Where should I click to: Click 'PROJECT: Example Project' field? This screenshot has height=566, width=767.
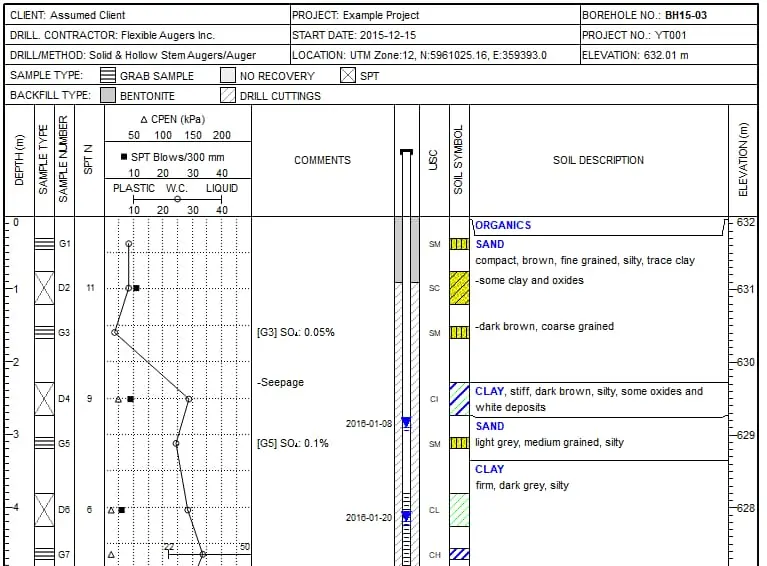click(435, 15)
